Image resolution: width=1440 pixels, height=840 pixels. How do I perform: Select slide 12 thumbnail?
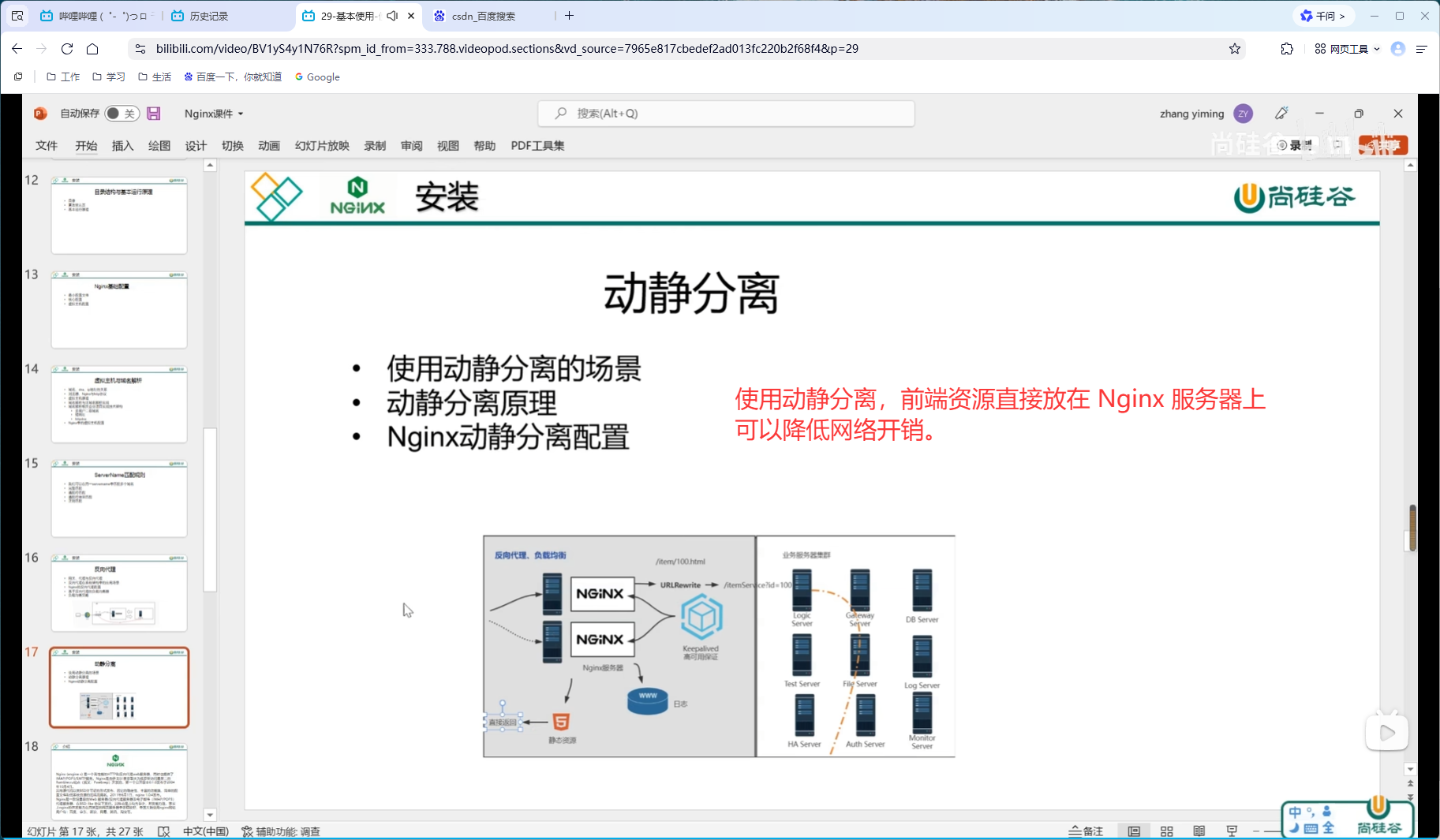coord(119,215)
